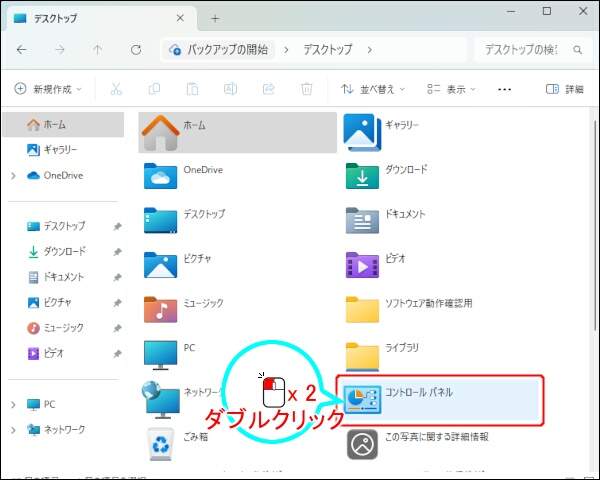Open the 表示 view dropdown
The width and height of the screenshot is (600, 480).
453,89
